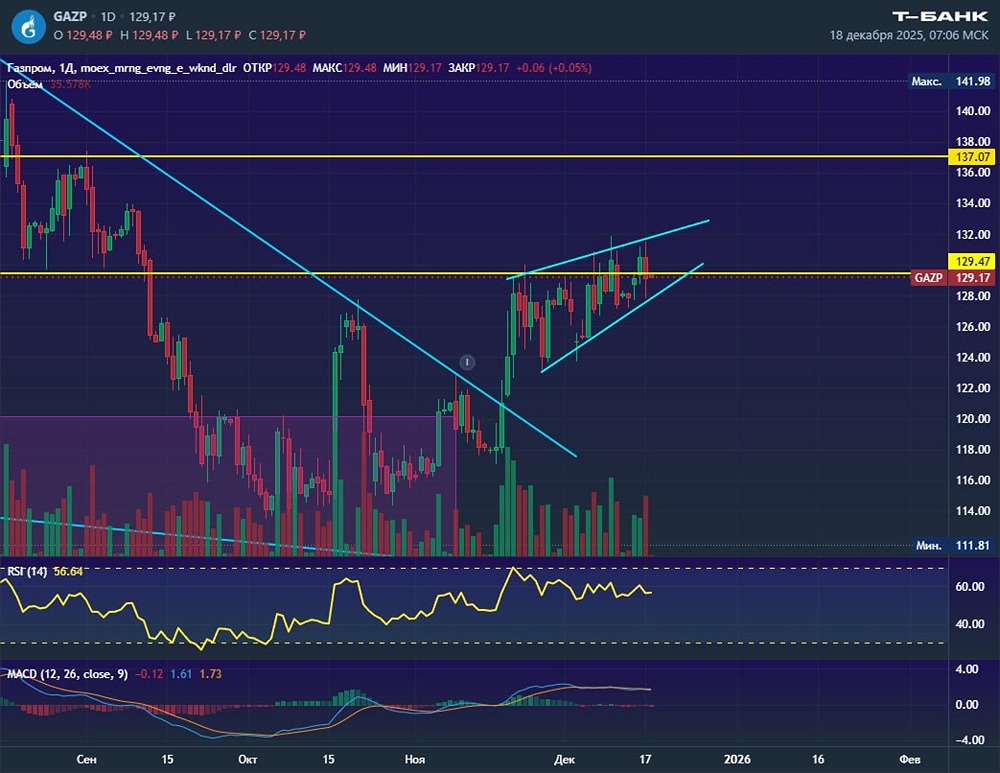Click the MACD value 1.73
The width and height of the screenshot is (1000, 773).
point(210,674)
